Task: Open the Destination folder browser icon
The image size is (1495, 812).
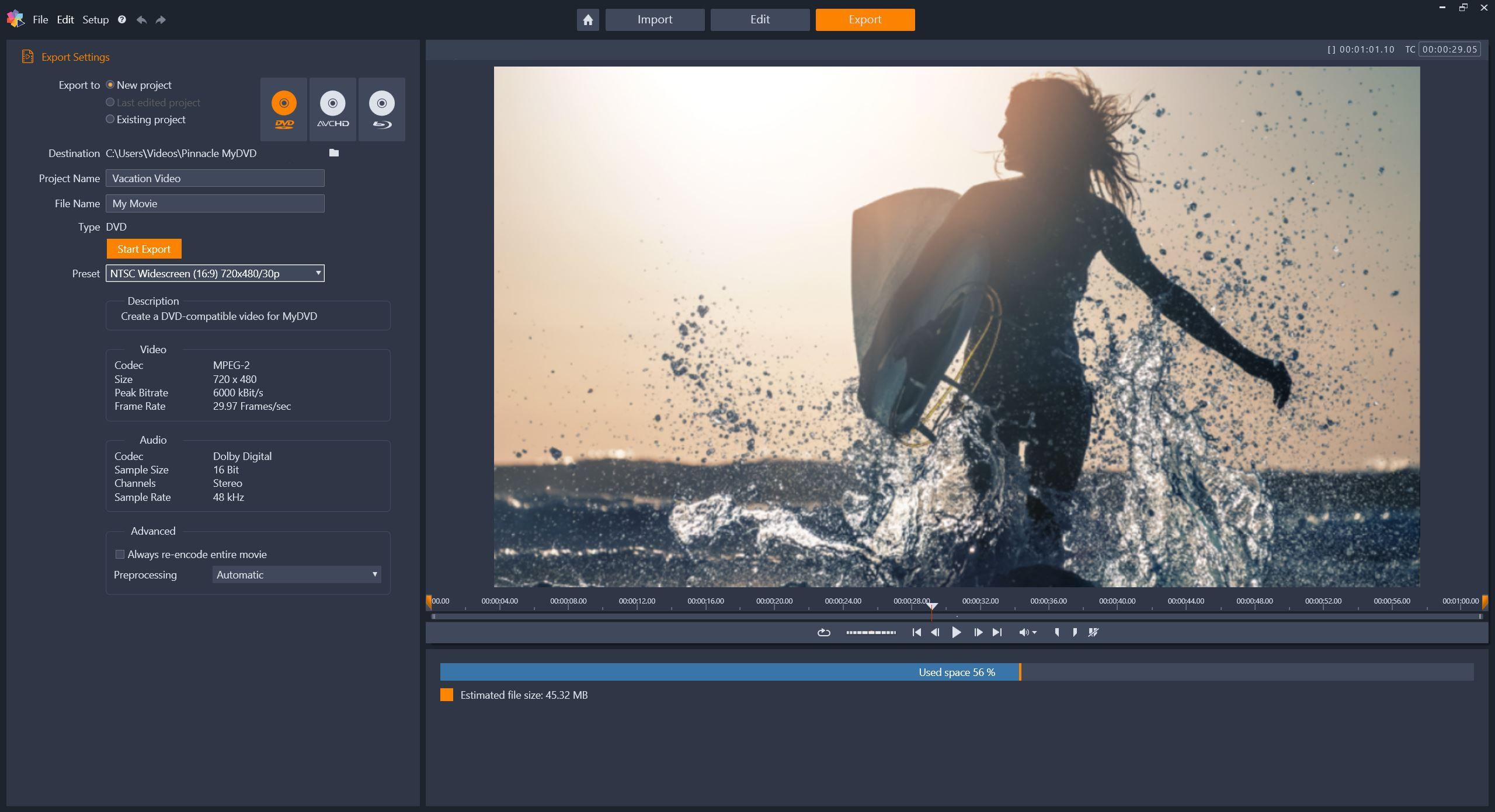Action: tap(333, 153)
